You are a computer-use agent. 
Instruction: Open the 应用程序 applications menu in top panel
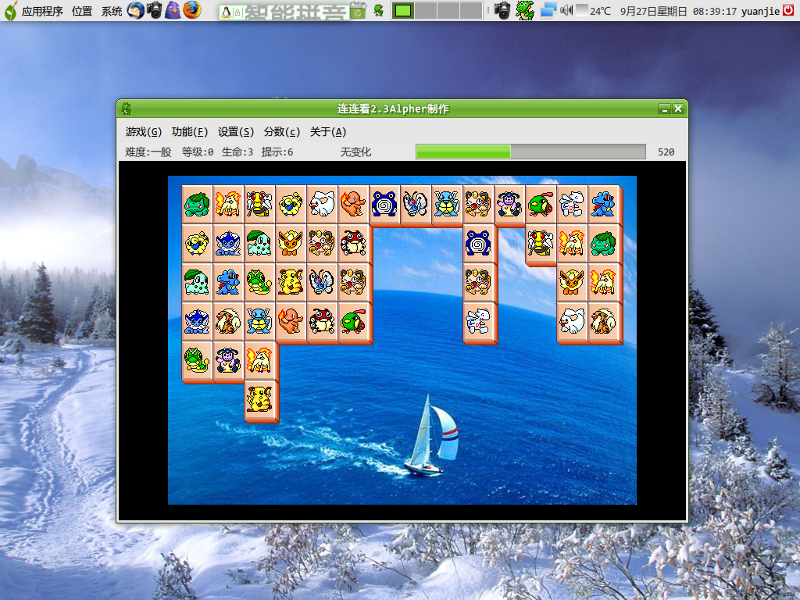[42, 11]
